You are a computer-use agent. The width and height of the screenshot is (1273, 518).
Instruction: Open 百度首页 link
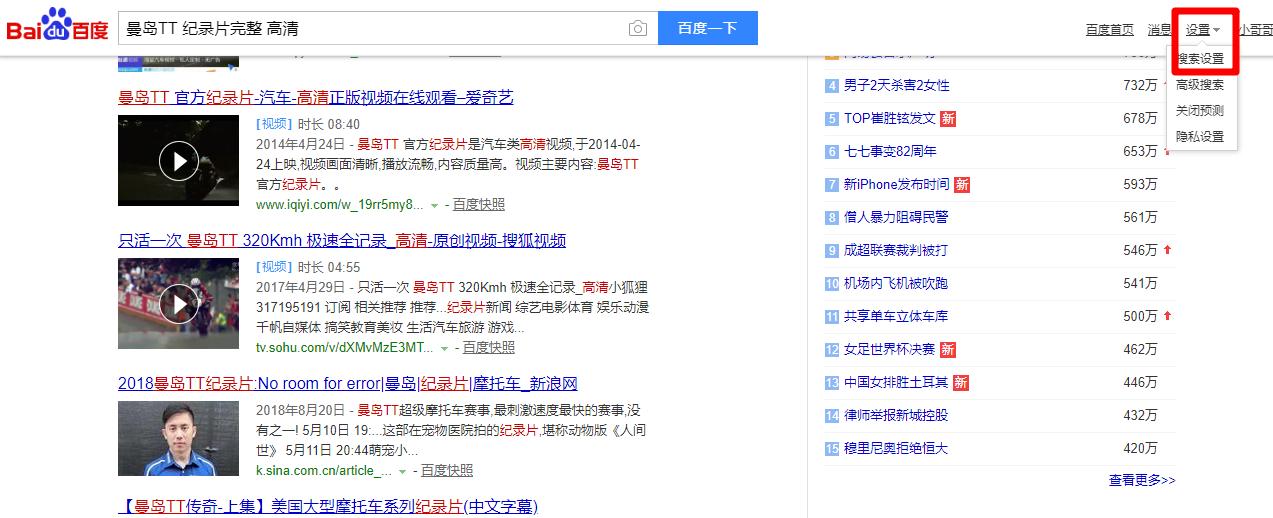pos(1110,30)
